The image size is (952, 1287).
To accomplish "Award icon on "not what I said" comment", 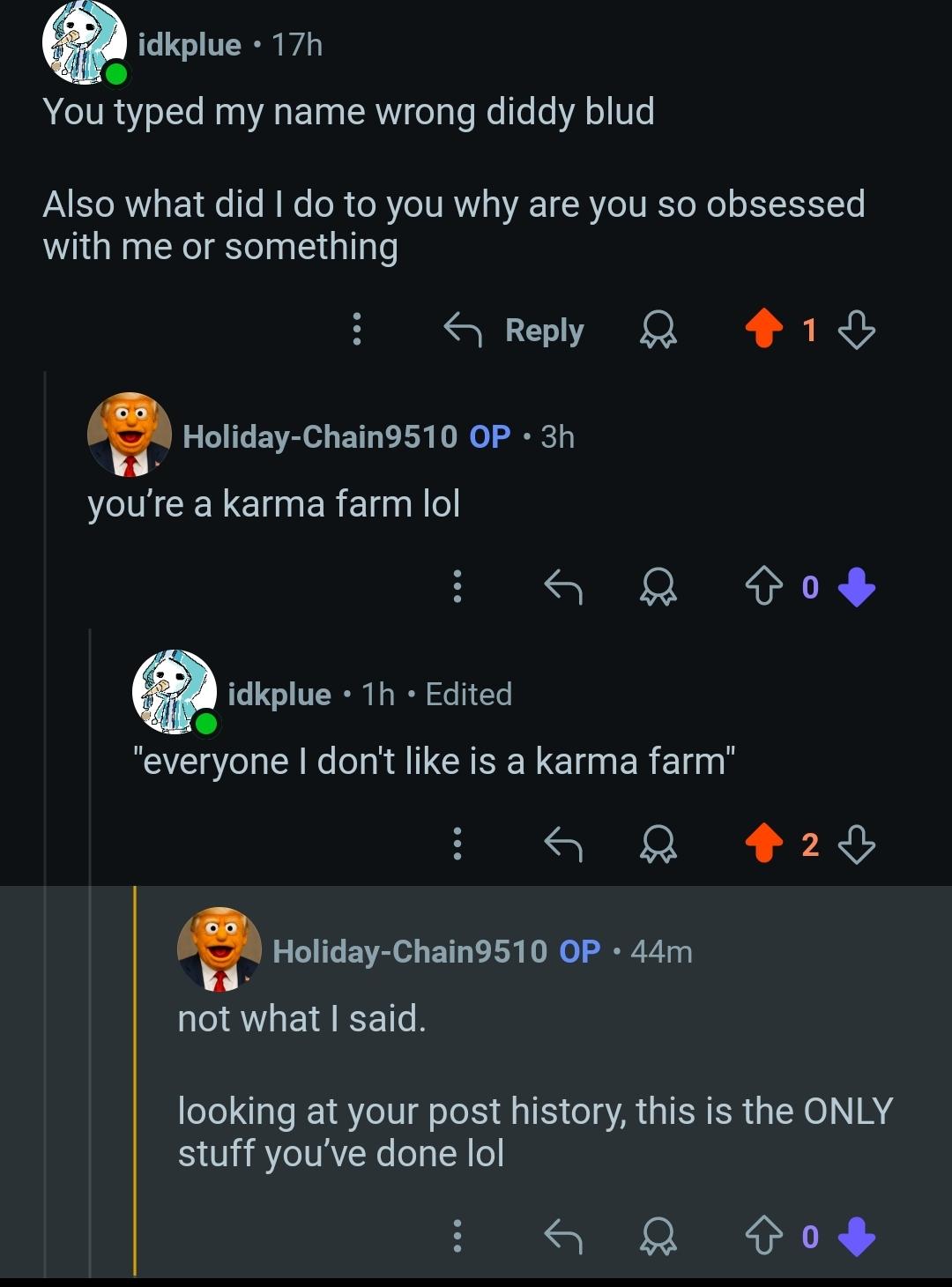I will click(x=658, y=1236).
